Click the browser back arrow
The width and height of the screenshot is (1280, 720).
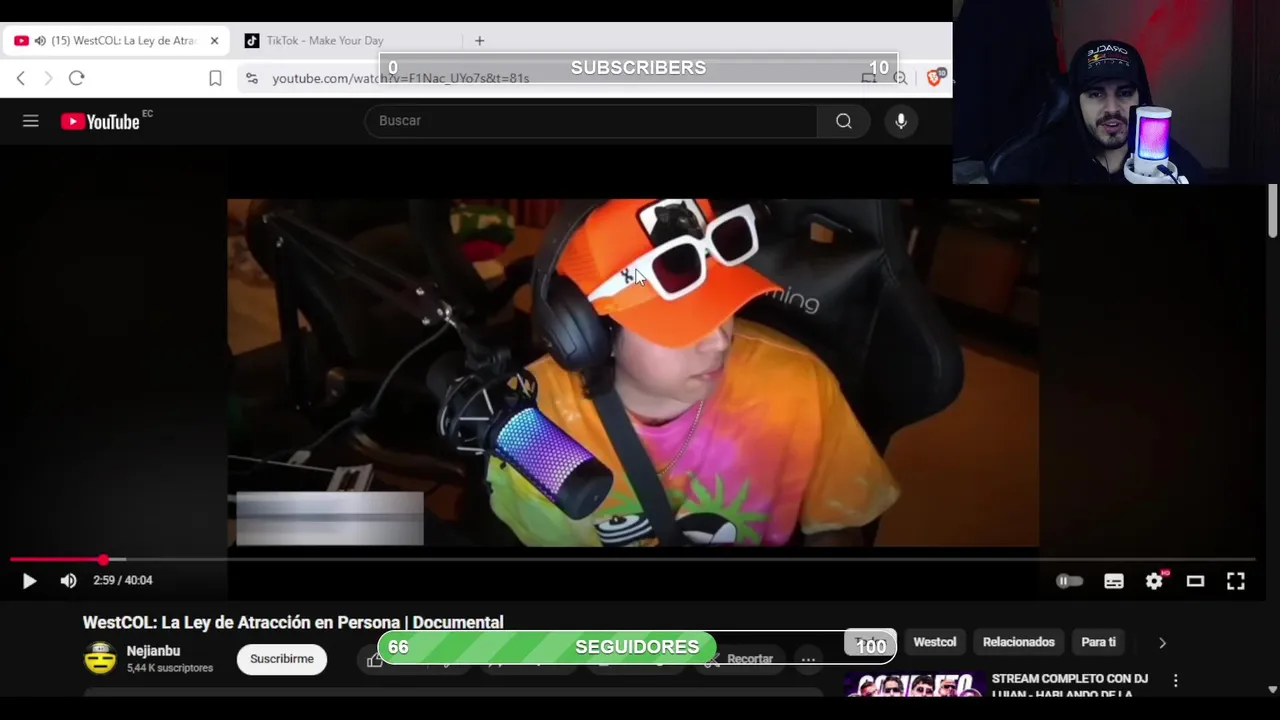21,78
